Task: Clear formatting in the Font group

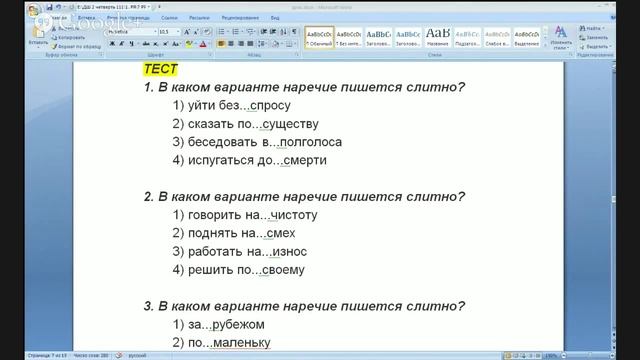Action: pos(207,32)
